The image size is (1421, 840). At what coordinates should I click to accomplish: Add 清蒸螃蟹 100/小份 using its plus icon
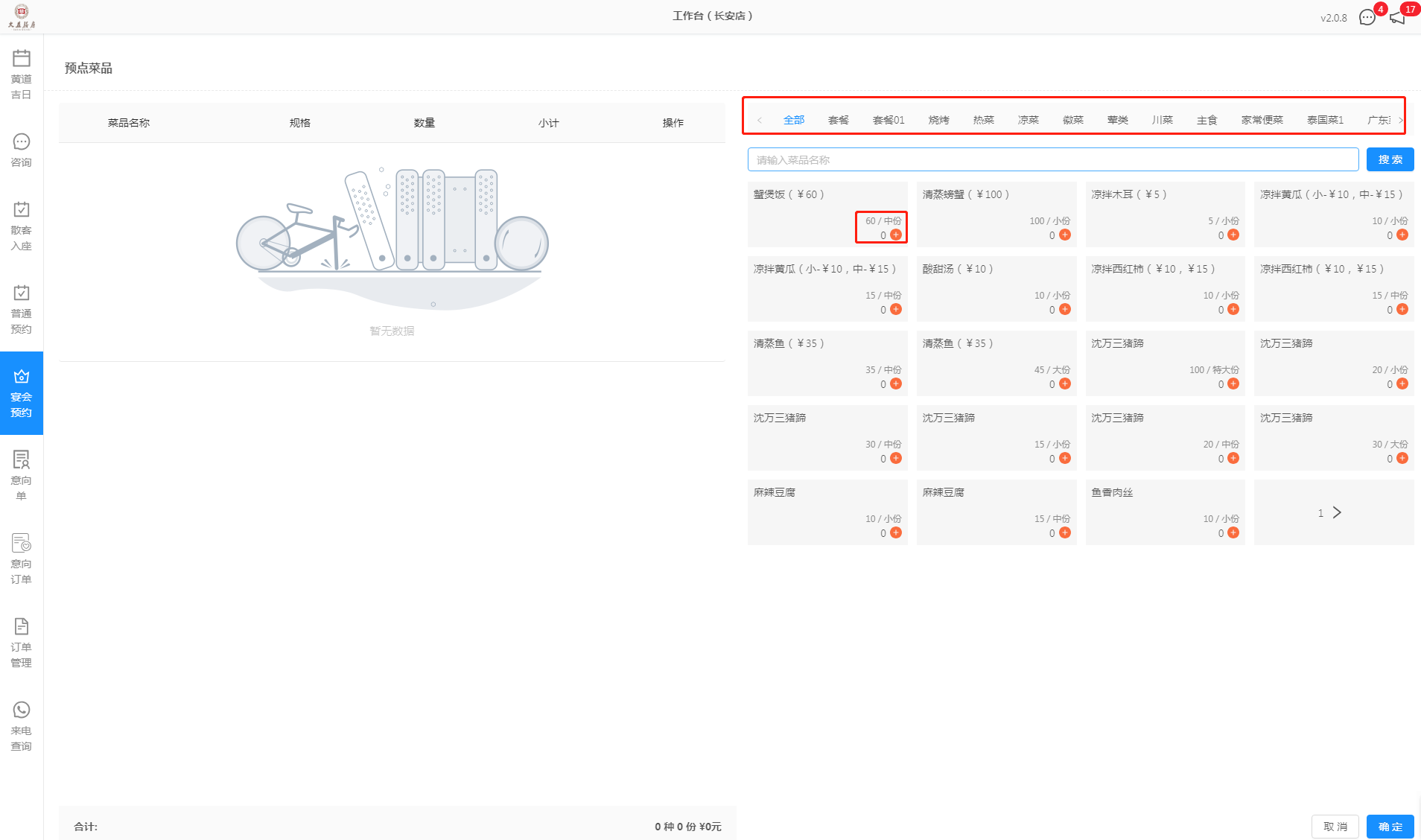tap(1065, 235)
